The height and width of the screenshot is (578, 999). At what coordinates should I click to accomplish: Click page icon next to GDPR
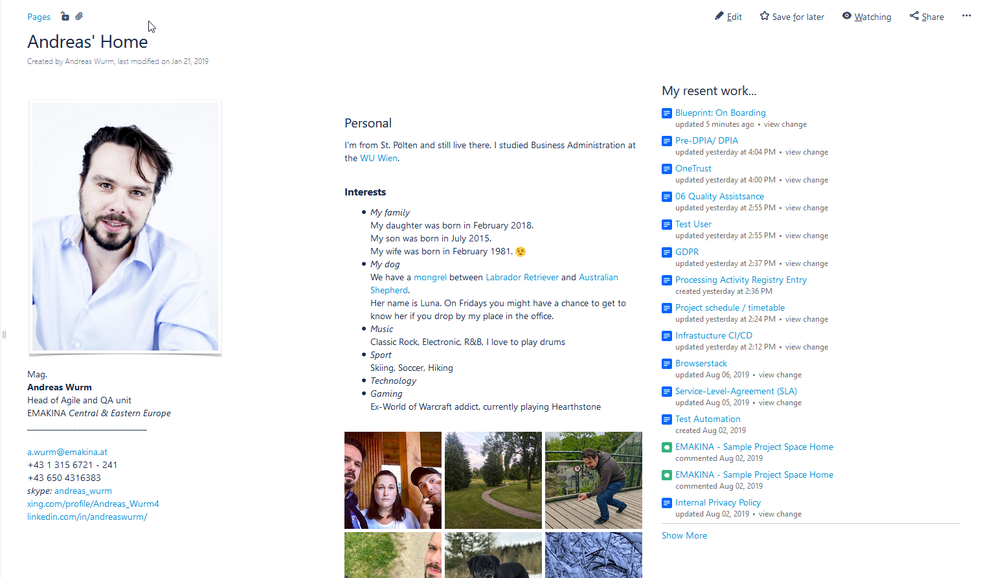click(666, 252)
